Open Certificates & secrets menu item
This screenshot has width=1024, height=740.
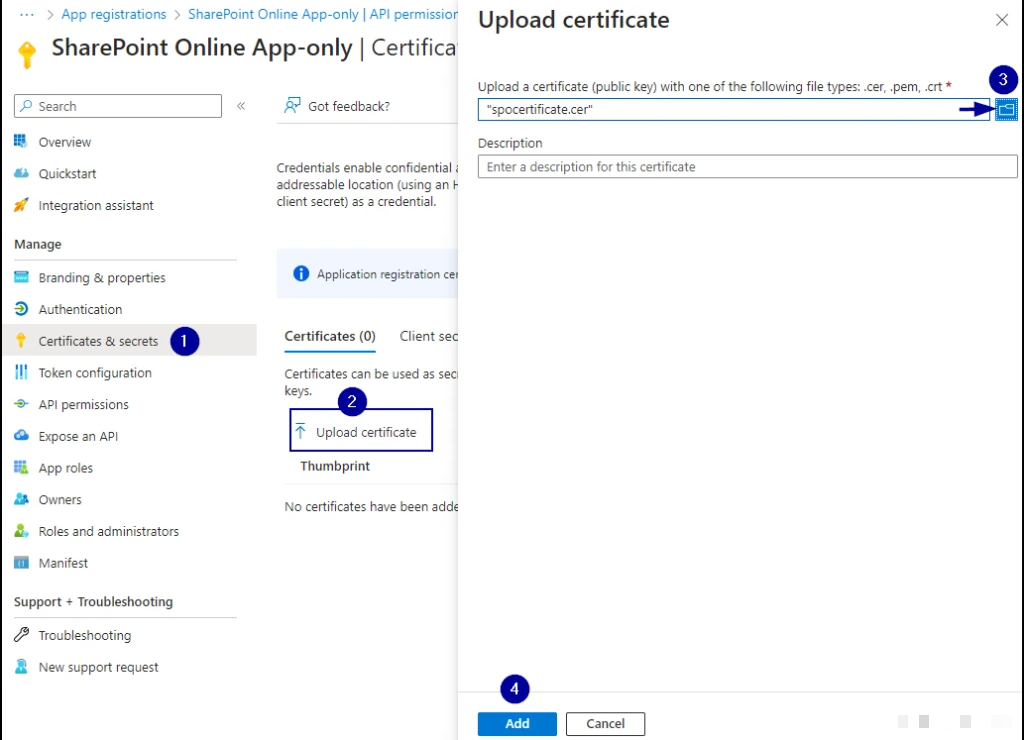[x=98, y=341]
